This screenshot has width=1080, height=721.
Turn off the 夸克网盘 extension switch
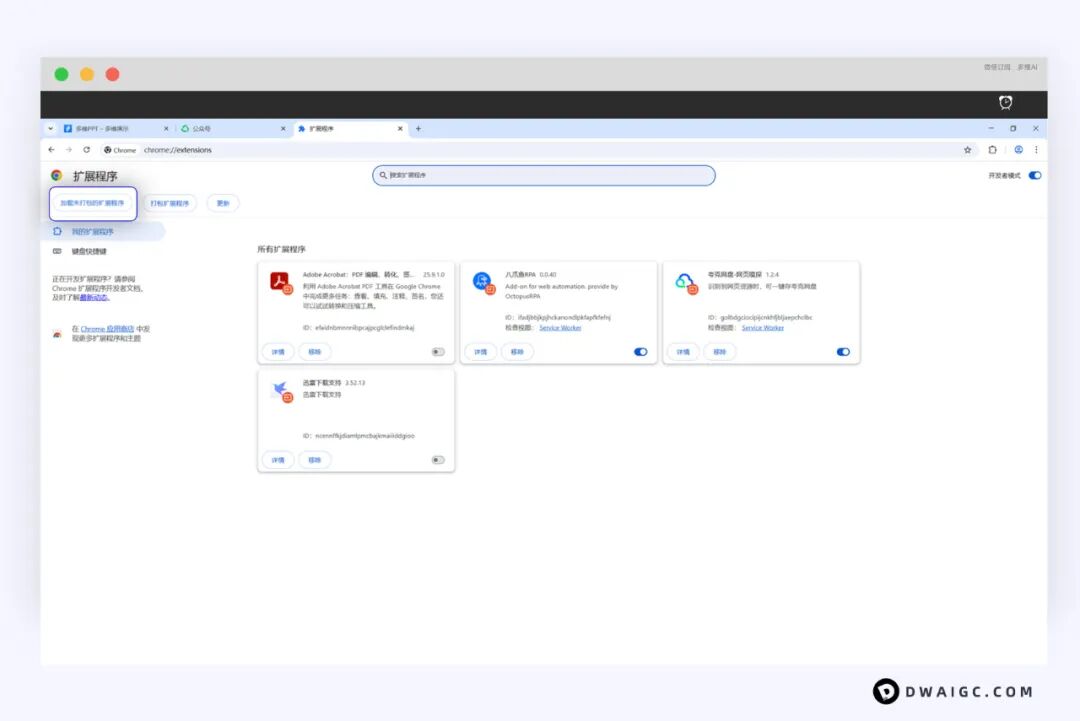(843, 352)
